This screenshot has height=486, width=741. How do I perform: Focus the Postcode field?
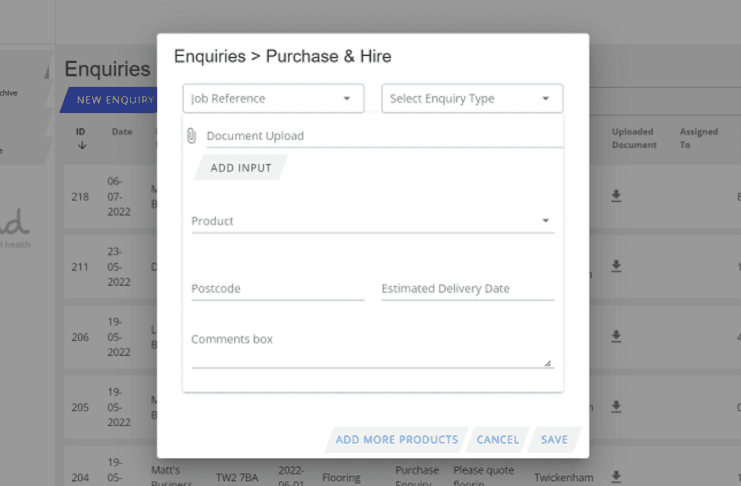pos(277,289)
